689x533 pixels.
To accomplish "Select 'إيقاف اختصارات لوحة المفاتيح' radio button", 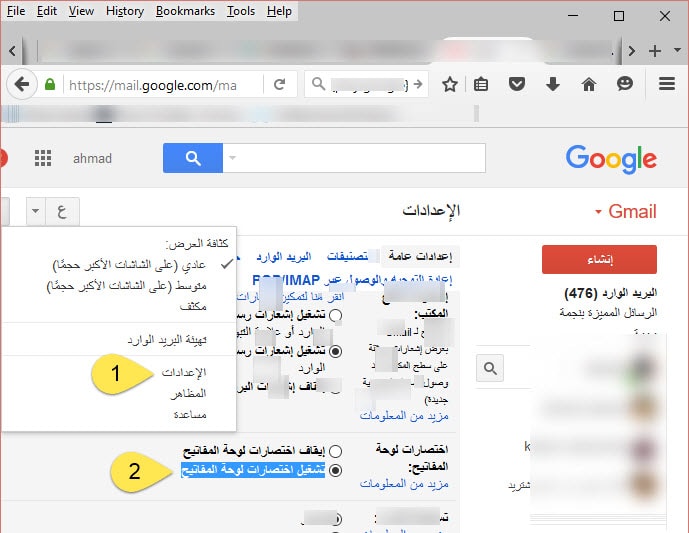I will pos(335,451).
